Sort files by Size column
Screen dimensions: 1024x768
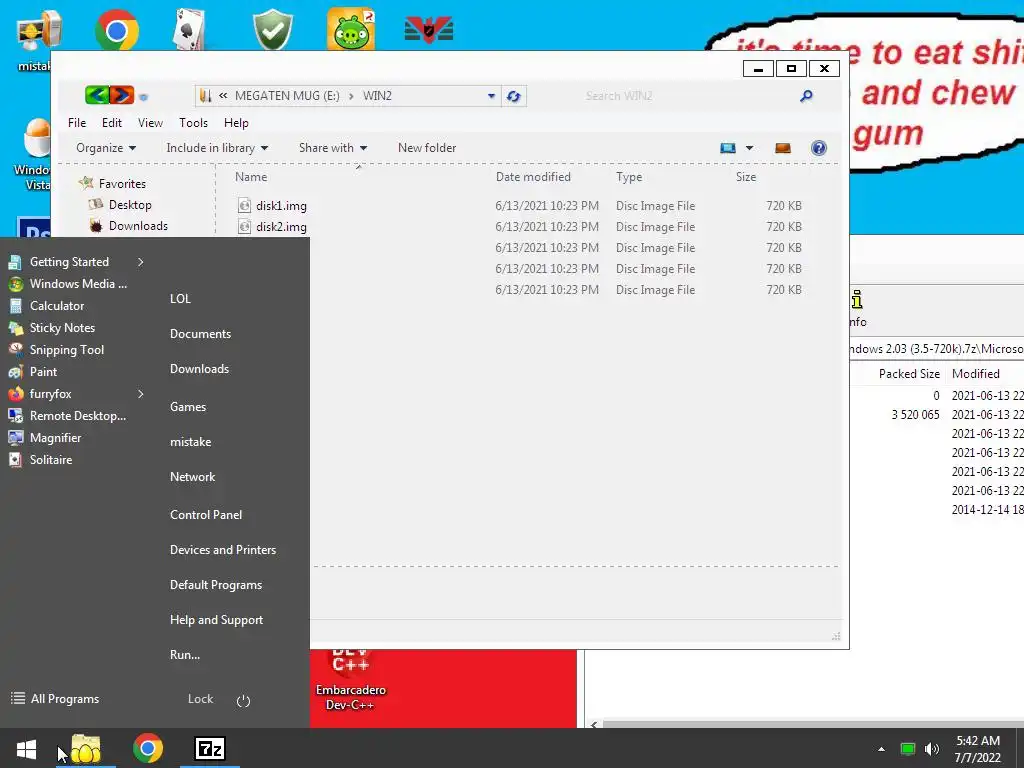click(746, 177)
